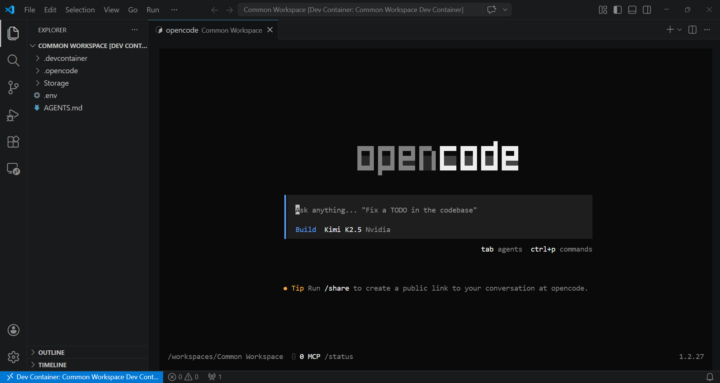Viewport: 720px width, 383px height.
Task: Open the Run menu
Action: click(153, 10)
